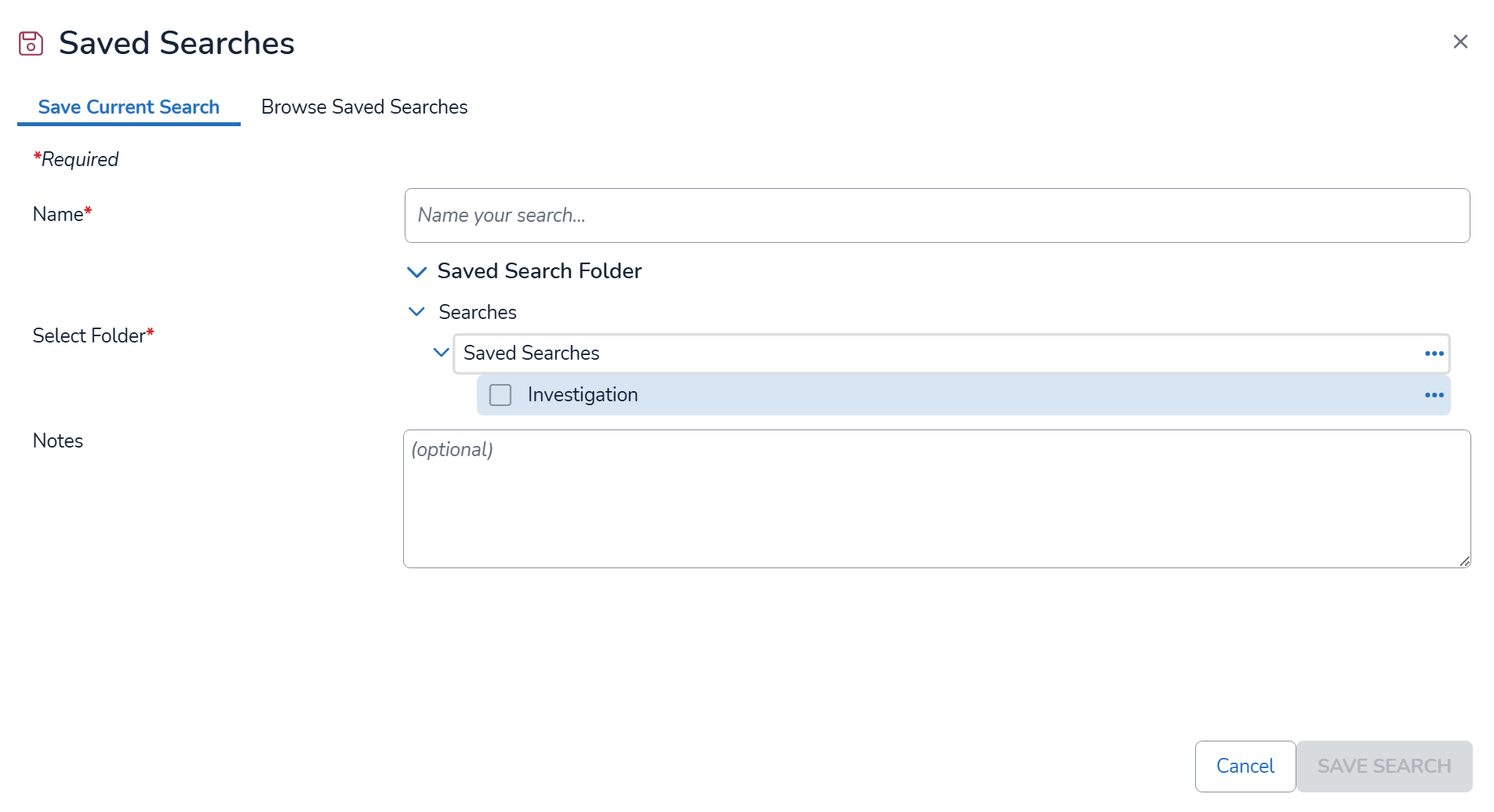Collapse the Saved Search Folder section chevron
The image size is (1494, 812).
point(416,272)
